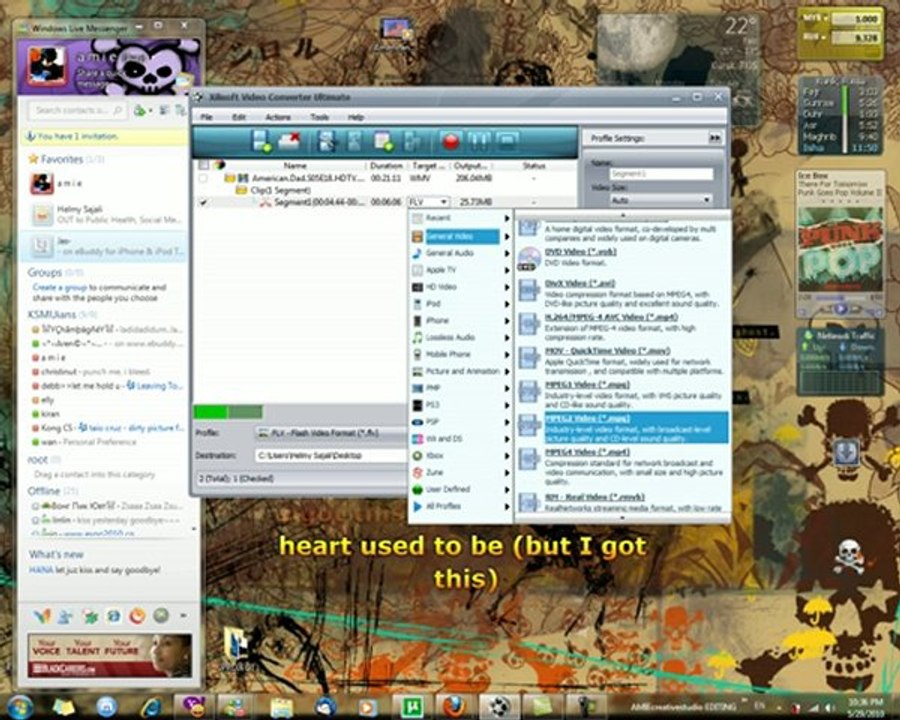The image size is (900, 720).
Task: Click the Profile Settings Name input field
Action: point(661,173)
